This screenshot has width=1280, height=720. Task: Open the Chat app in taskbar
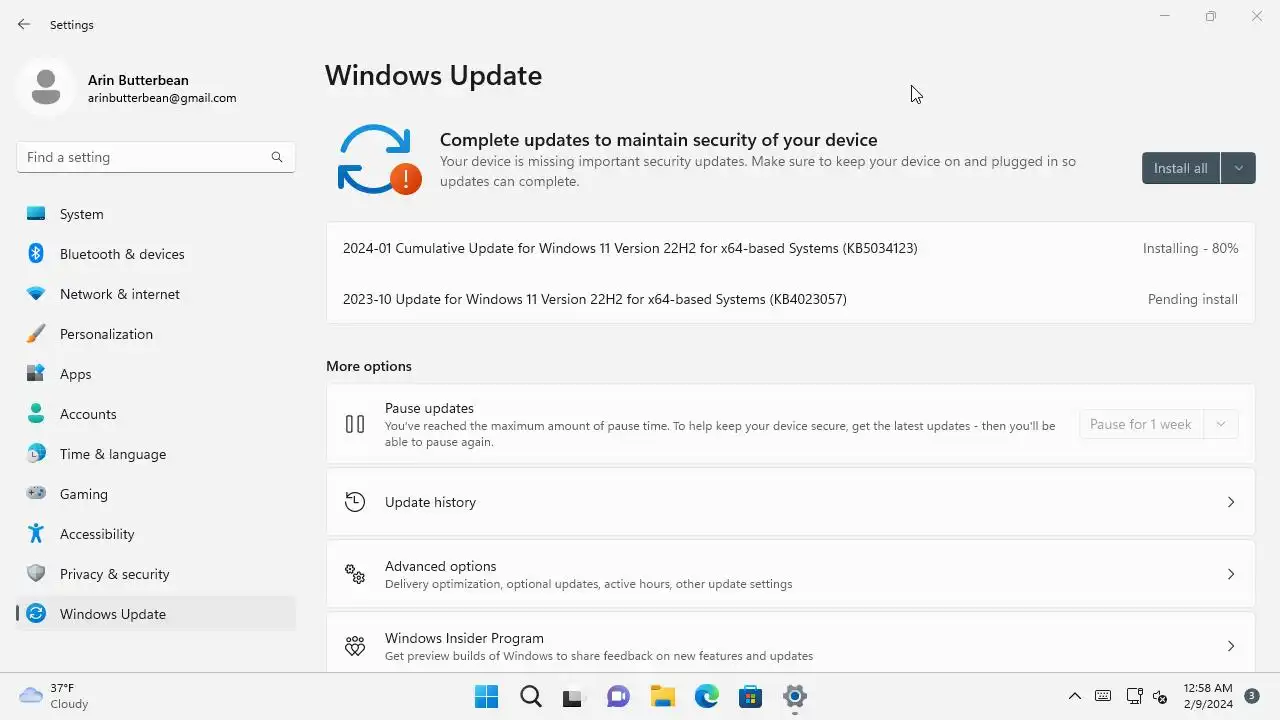[618, 696]
